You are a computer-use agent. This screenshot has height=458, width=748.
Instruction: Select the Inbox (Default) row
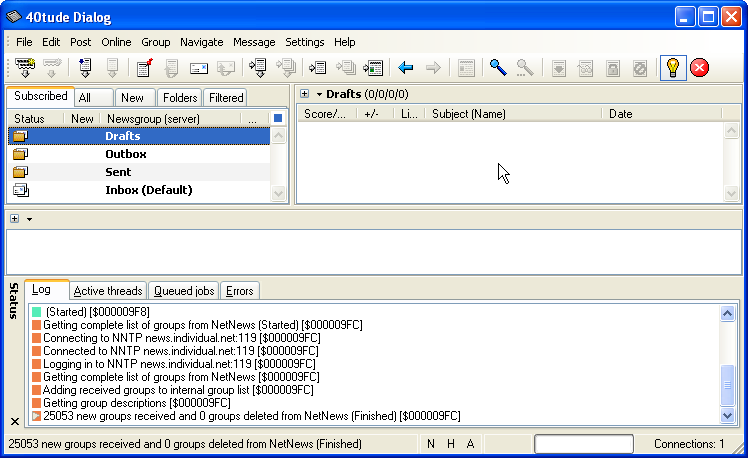(139, 190)
